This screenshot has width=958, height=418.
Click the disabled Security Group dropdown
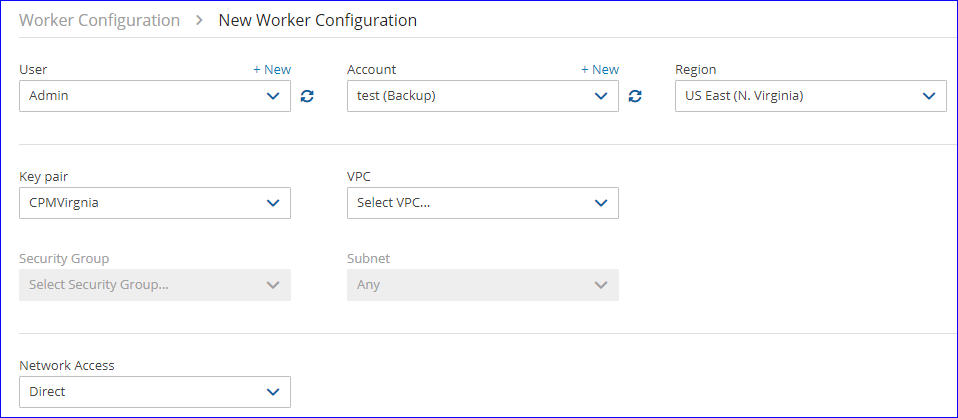pos(154,285)
